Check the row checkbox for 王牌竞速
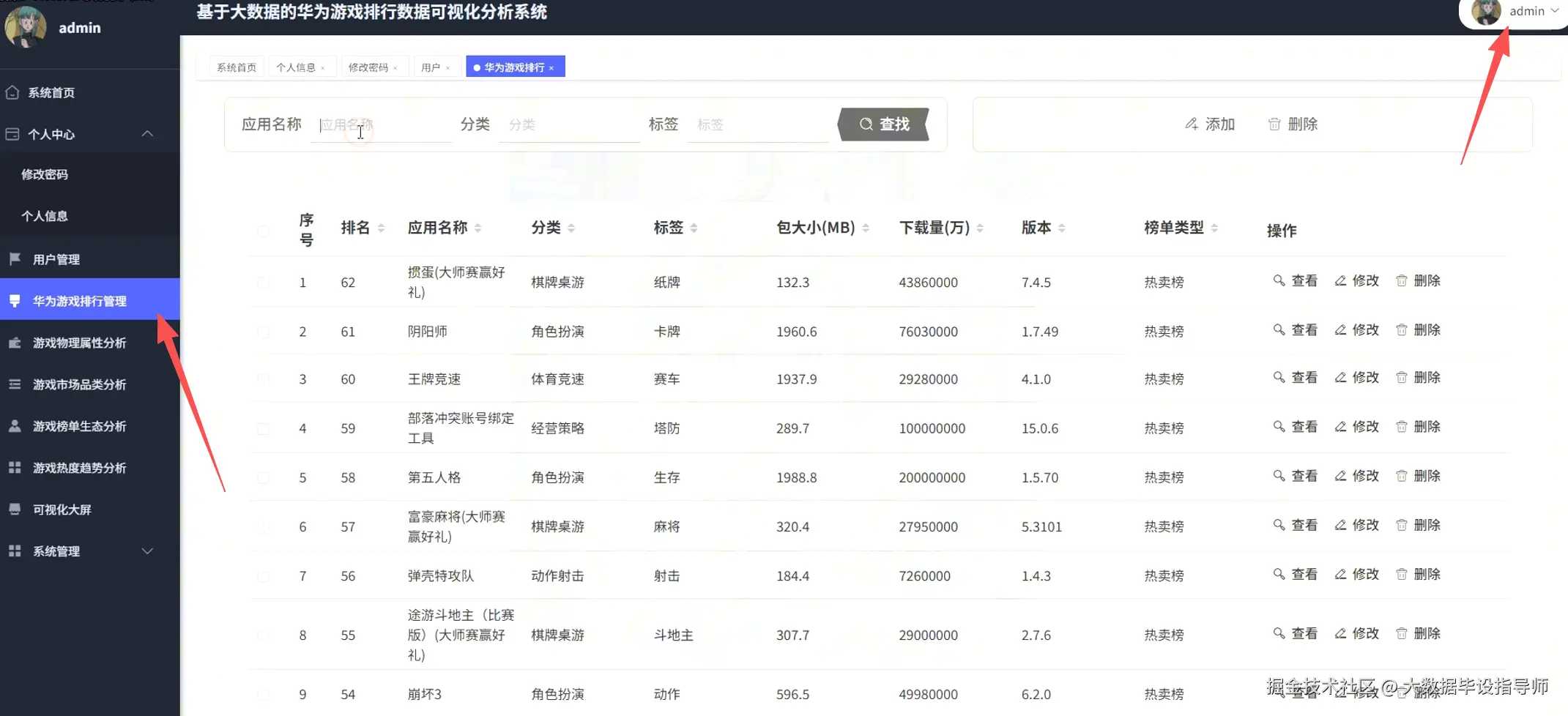The image size is (1568, 716). pyautogui.click(x=264, y=379)
